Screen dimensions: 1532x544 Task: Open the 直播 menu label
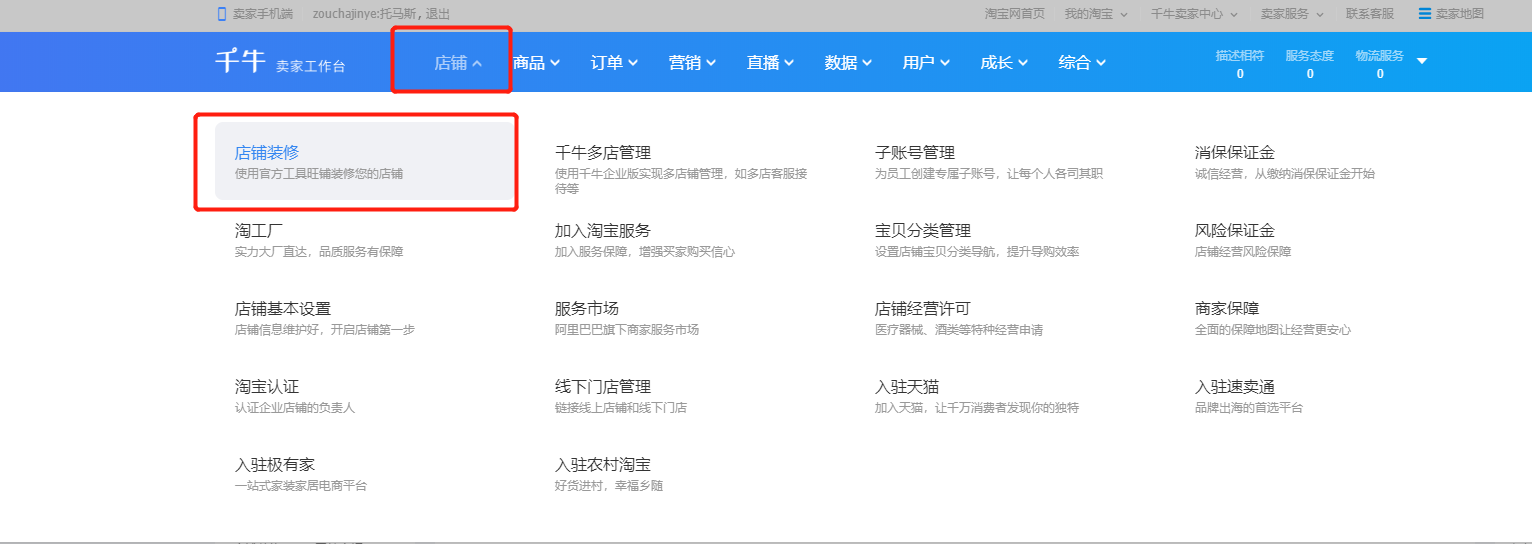[762, 62]
